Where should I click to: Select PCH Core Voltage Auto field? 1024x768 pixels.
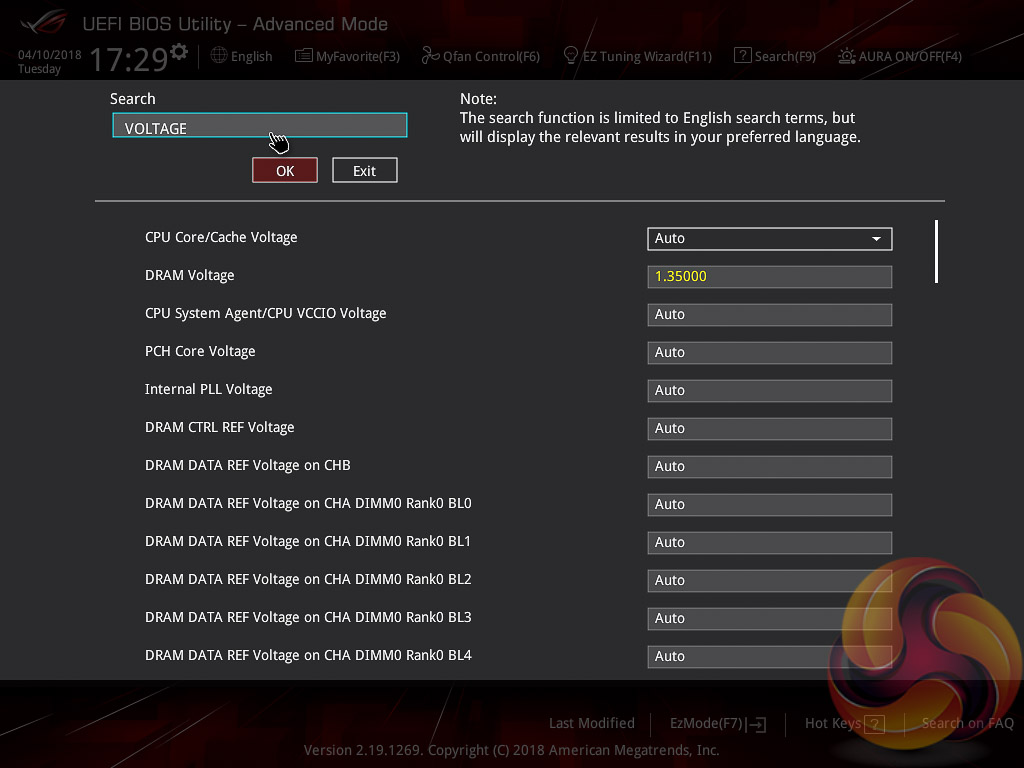pos(769,353)
